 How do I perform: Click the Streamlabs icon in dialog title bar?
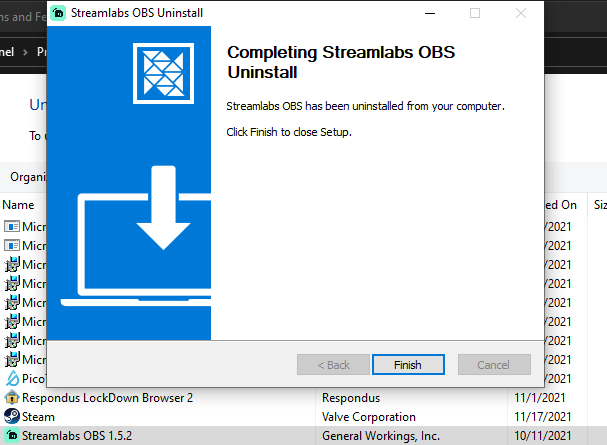[58, 13]
